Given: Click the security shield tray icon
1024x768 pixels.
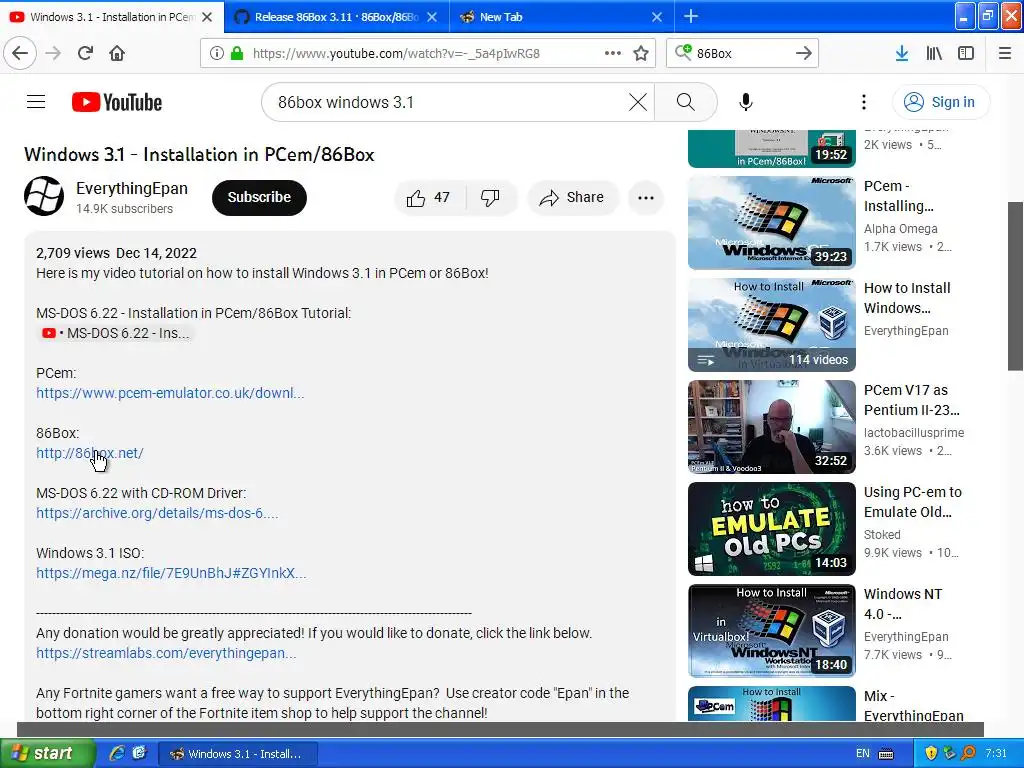Looking at the screenshot, I should pos(931,753).
